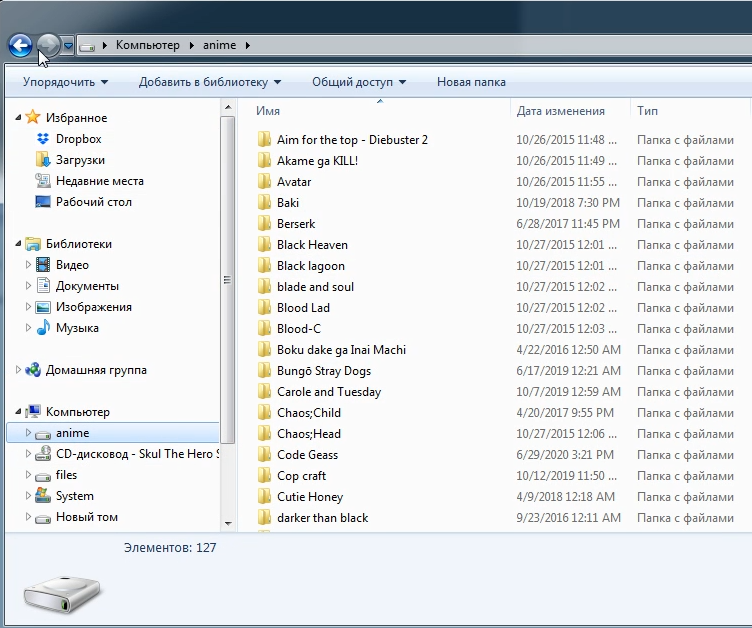Click the Code Geass folder icon
Image resolution: width=752 pixels, height=628 pixels.
[x=264, y=454]
